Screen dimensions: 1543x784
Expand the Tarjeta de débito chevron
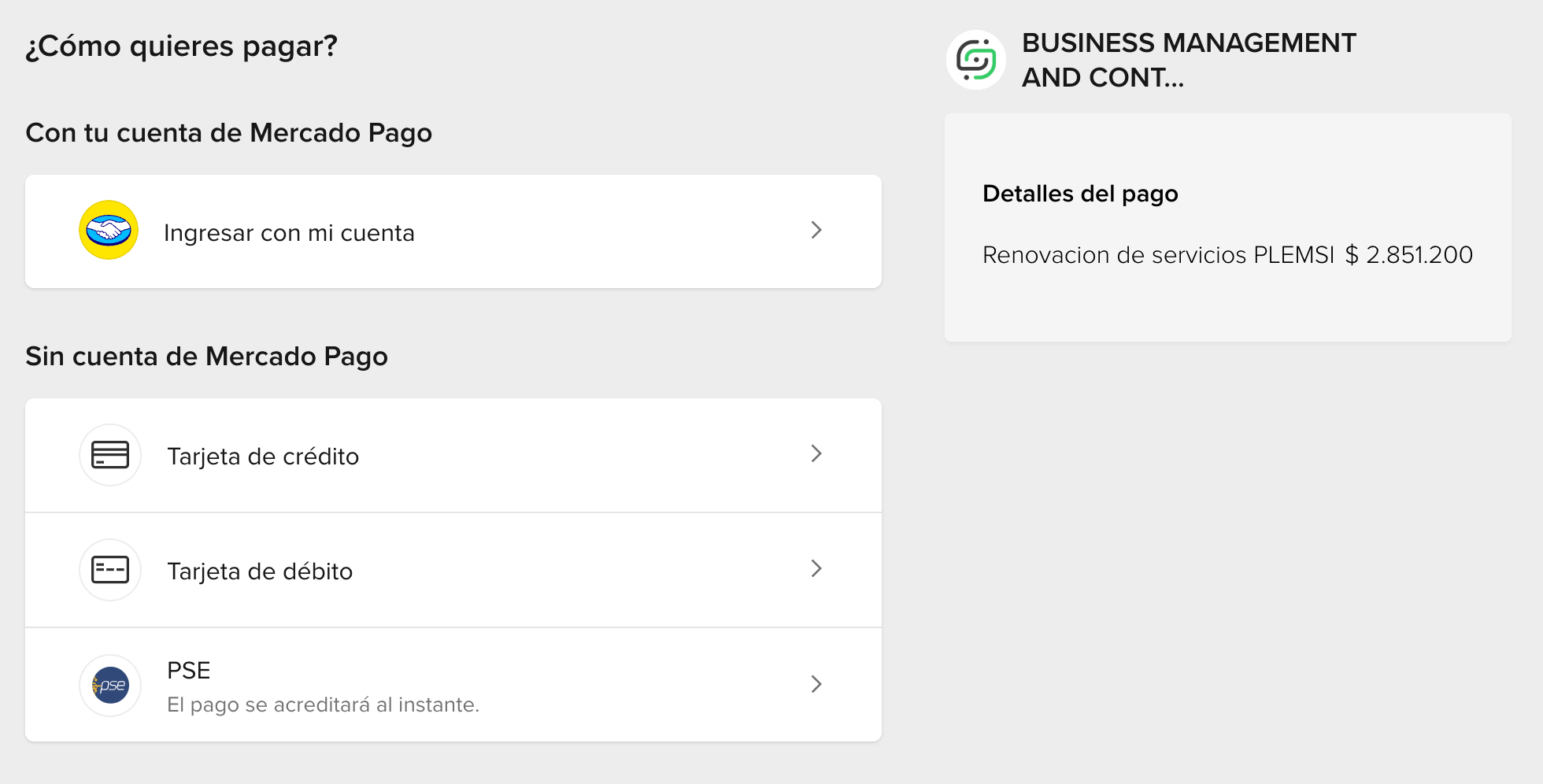[816, 568]
